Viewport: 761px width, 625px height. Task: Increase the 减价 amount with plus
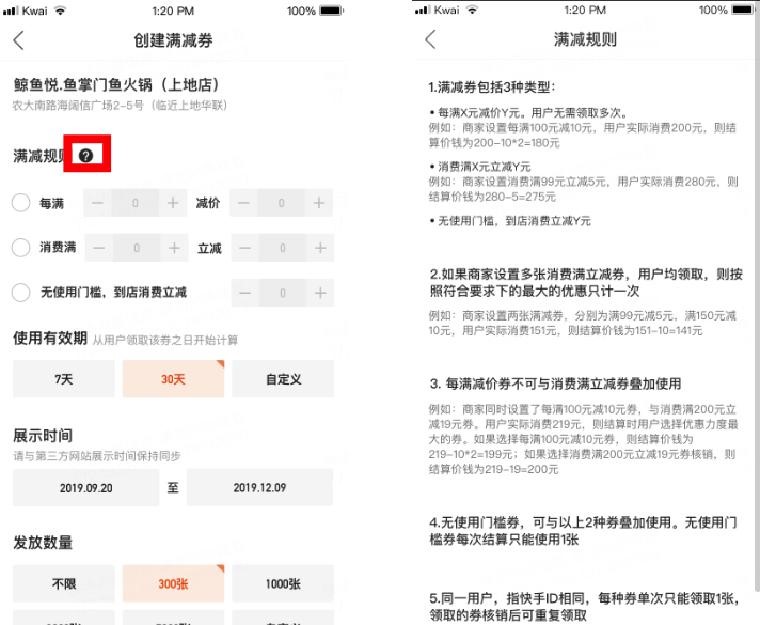tap(319, 203)
